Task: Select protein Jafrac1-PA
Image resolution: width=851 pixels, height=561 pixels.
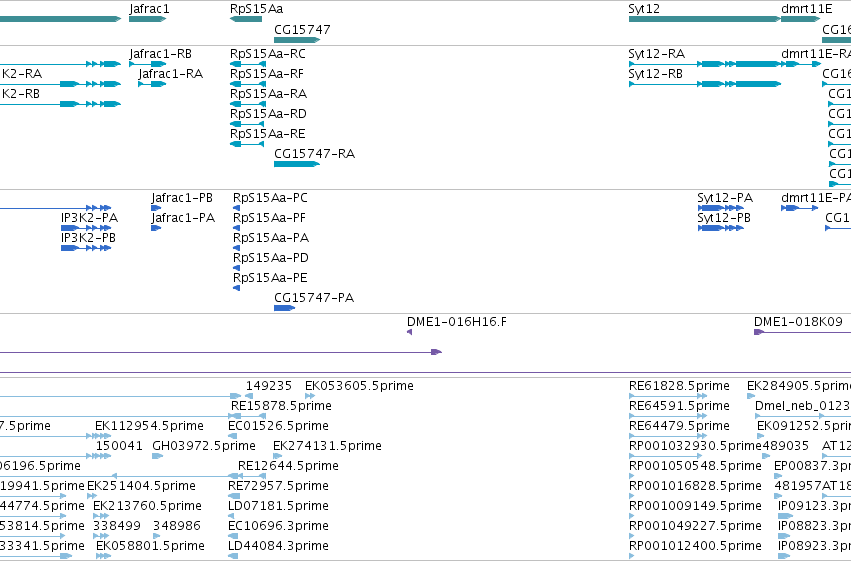Action: coord(156,228)
